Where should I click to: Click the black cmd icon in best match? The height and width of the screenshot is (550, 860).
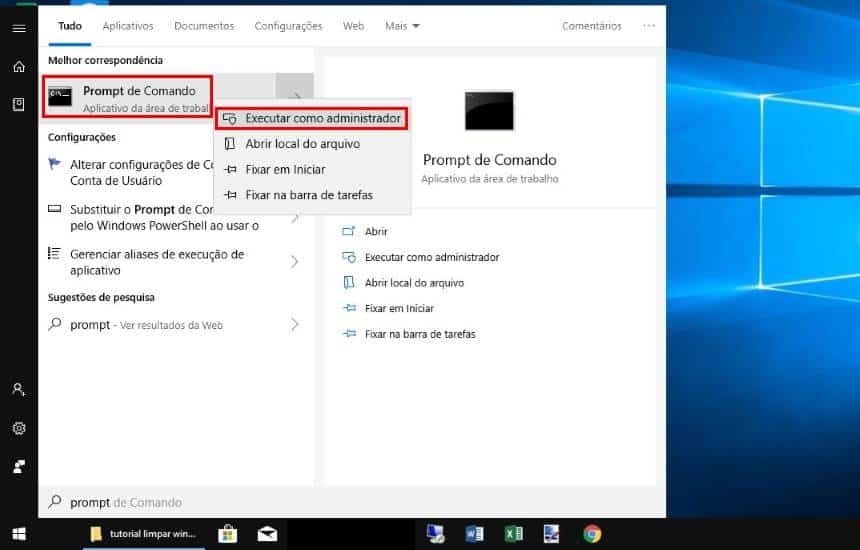pos(60,97)
